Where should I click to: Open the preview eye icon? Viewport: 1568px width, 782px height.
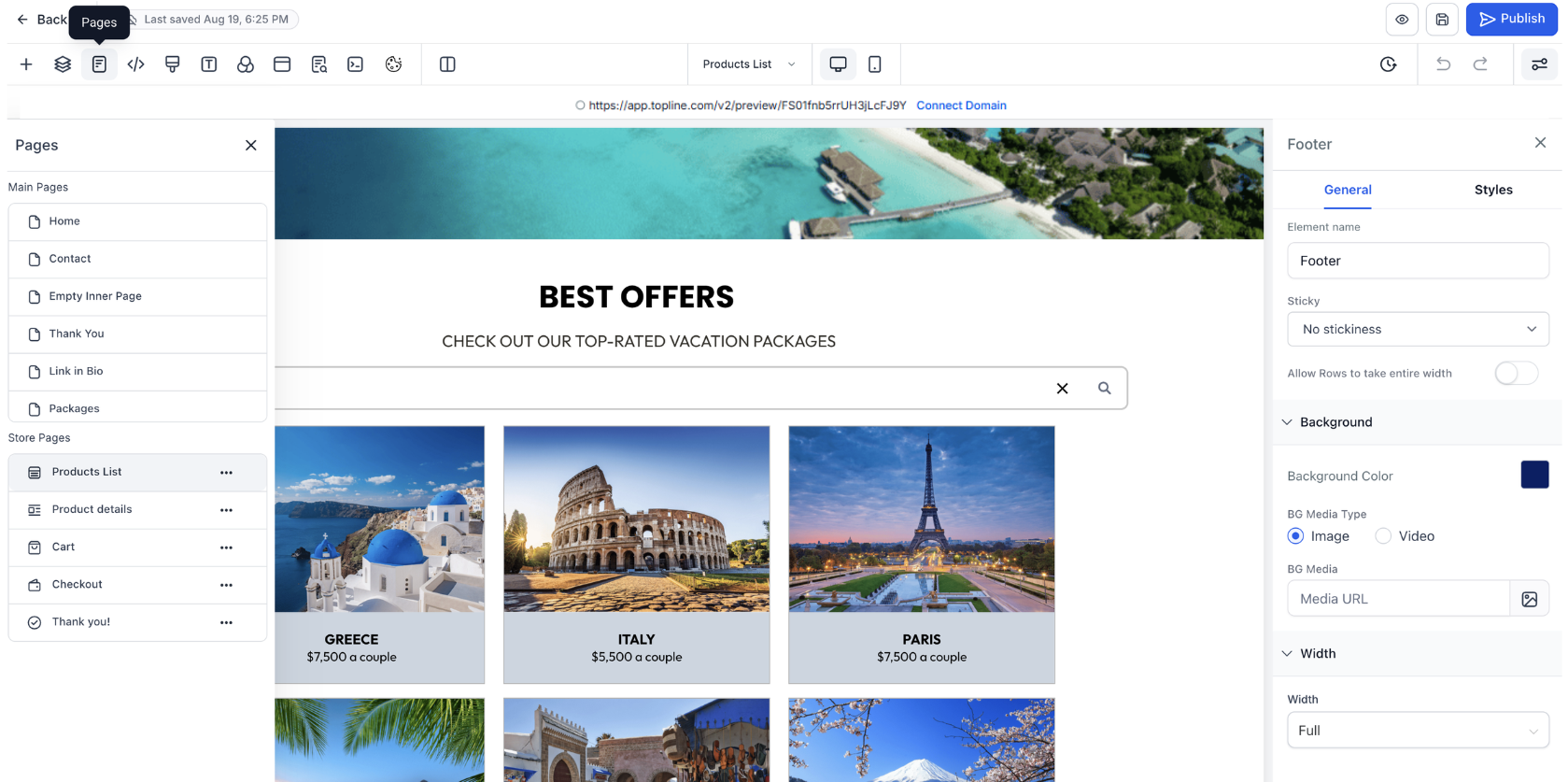(x=1402, y=20)
